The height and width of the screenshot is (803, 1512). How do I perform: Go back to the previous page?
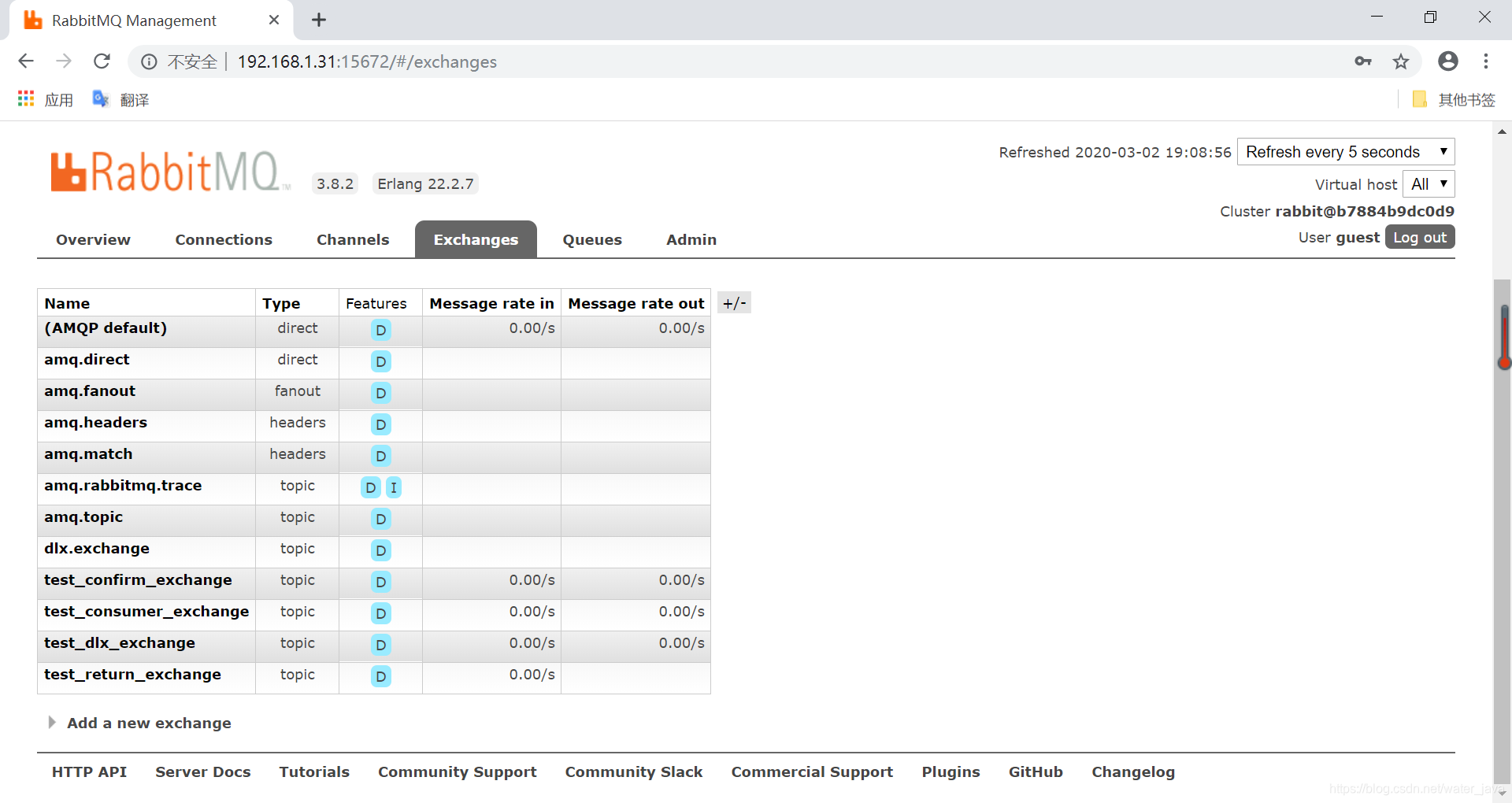tap(26, 61)
